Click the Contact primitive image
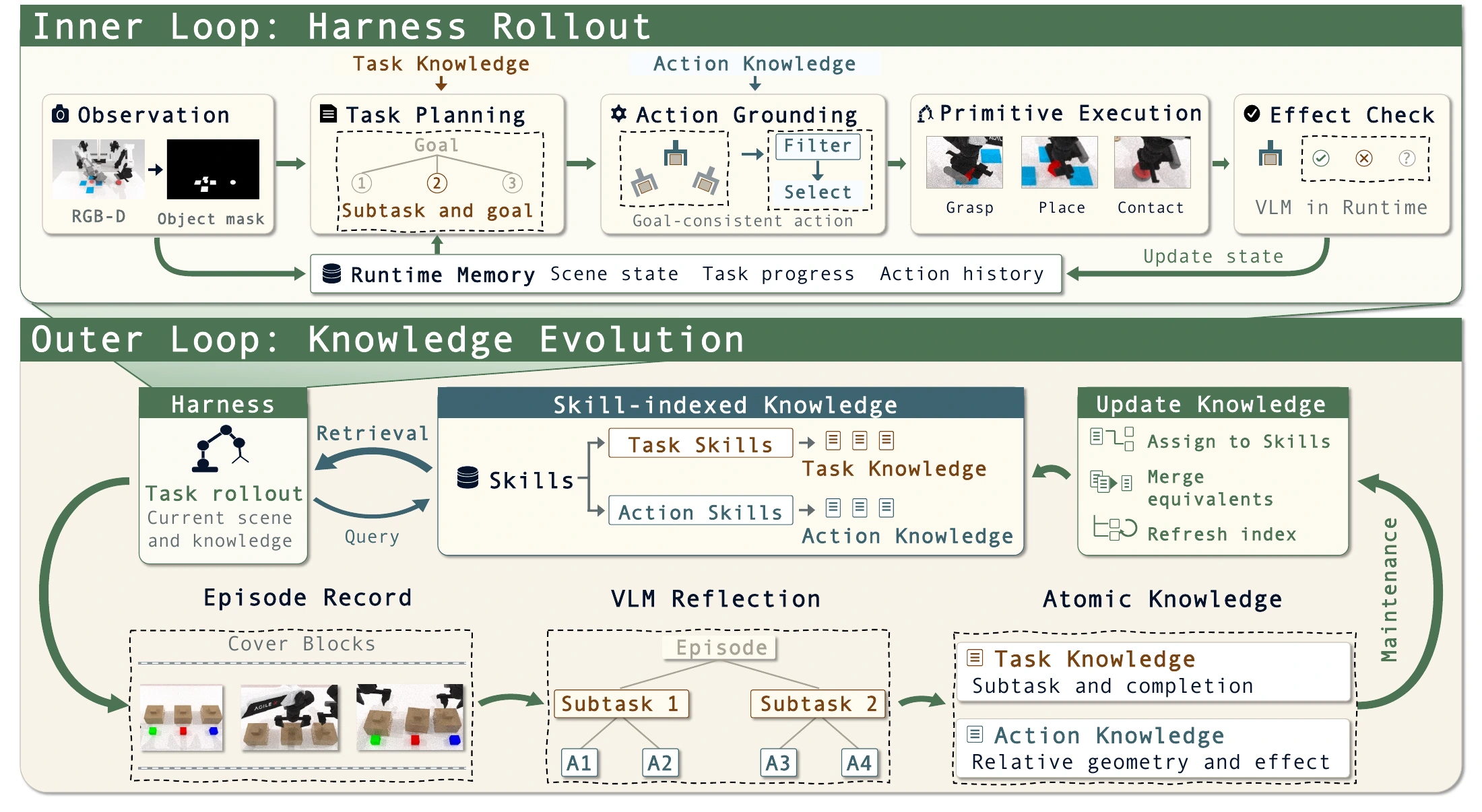This screenshot has height=812, width=1482. 1153,162
